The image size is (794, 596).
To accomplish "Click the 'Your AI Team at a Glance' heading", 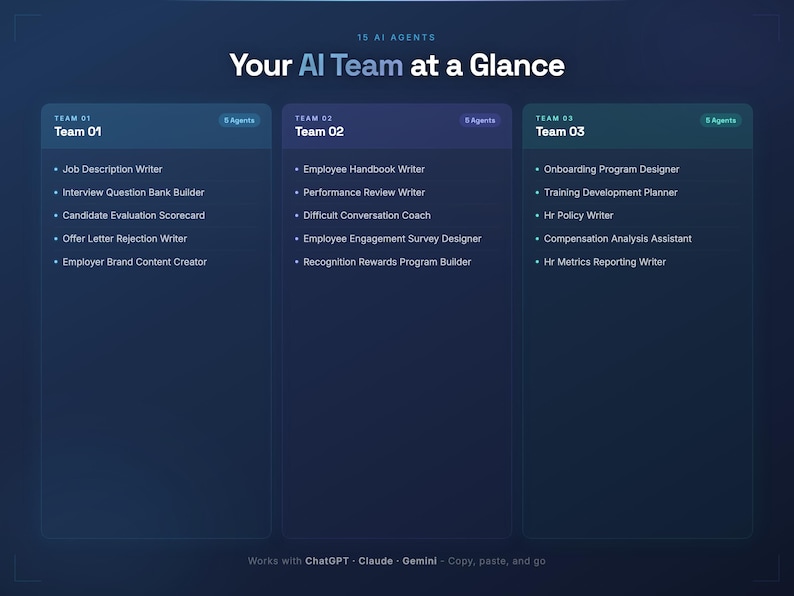I will tap(397, 65).
